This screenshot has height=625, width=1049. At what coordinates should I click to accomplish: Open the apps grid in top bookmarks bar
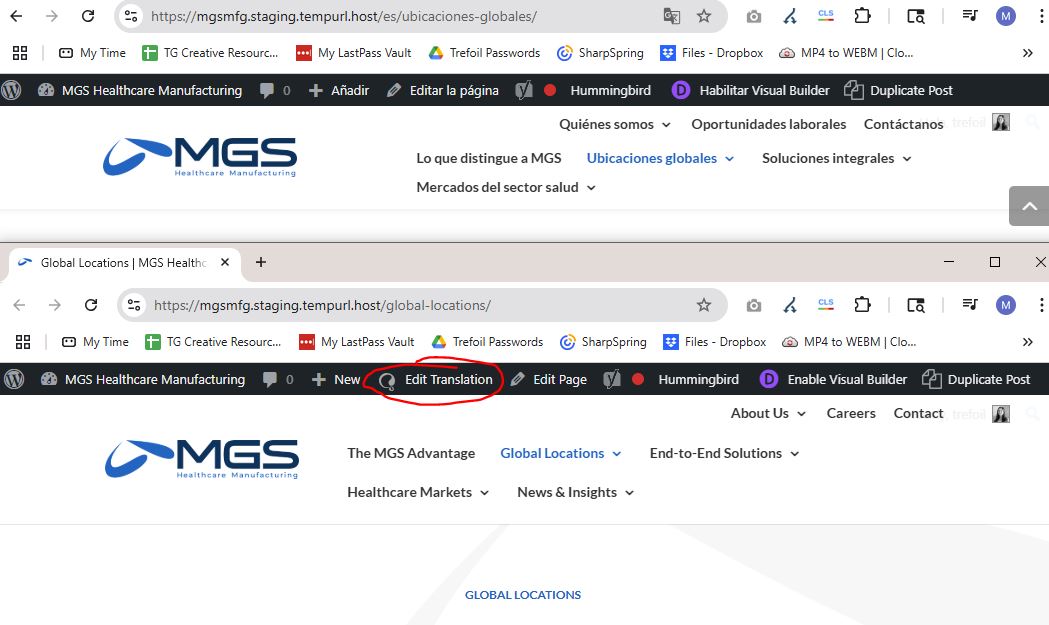tap(20, 53)
